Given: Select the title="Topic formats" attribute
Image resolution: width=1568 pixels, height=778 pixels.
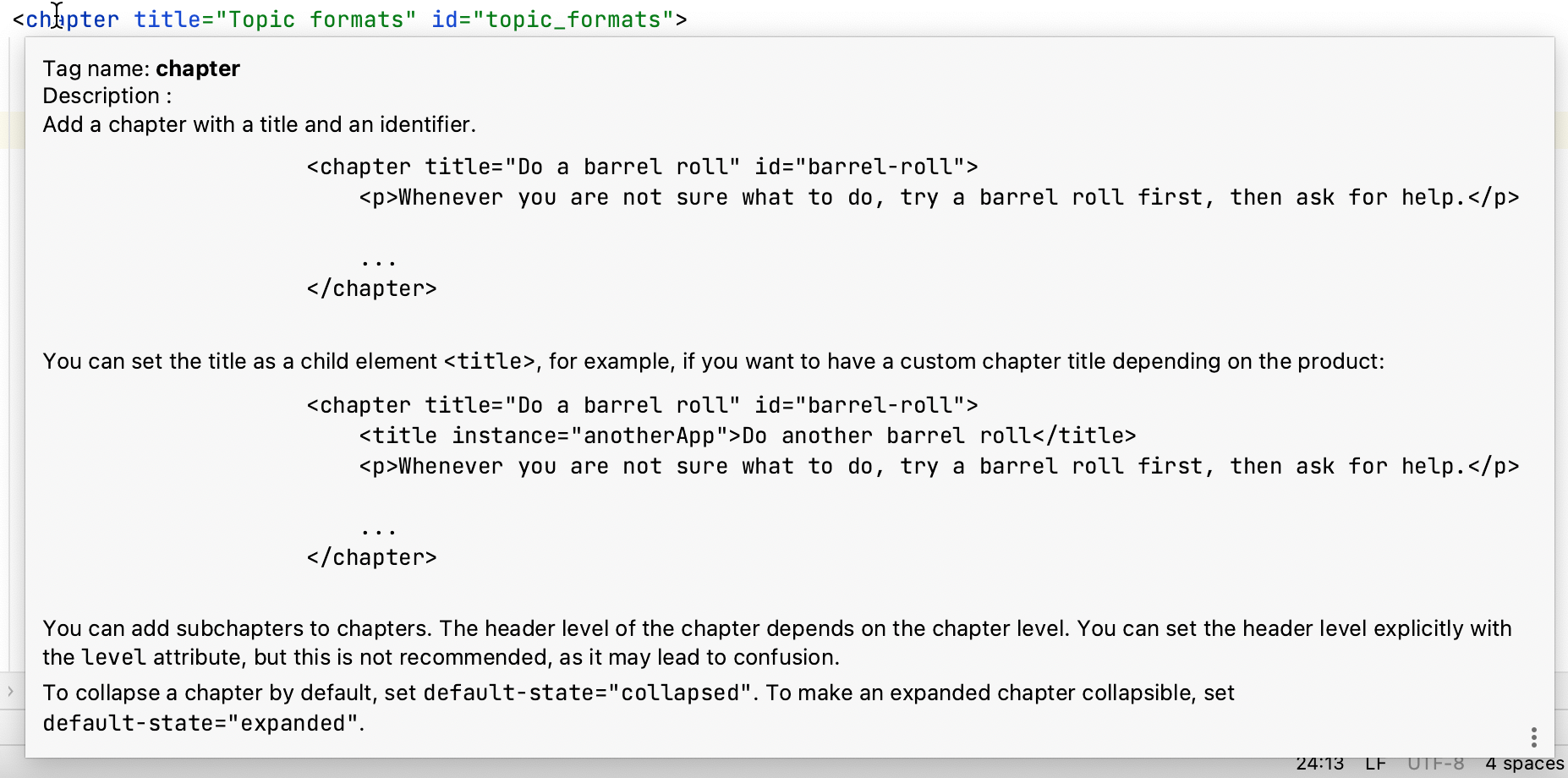Looking at the screenshot, I should coord(274,19).
